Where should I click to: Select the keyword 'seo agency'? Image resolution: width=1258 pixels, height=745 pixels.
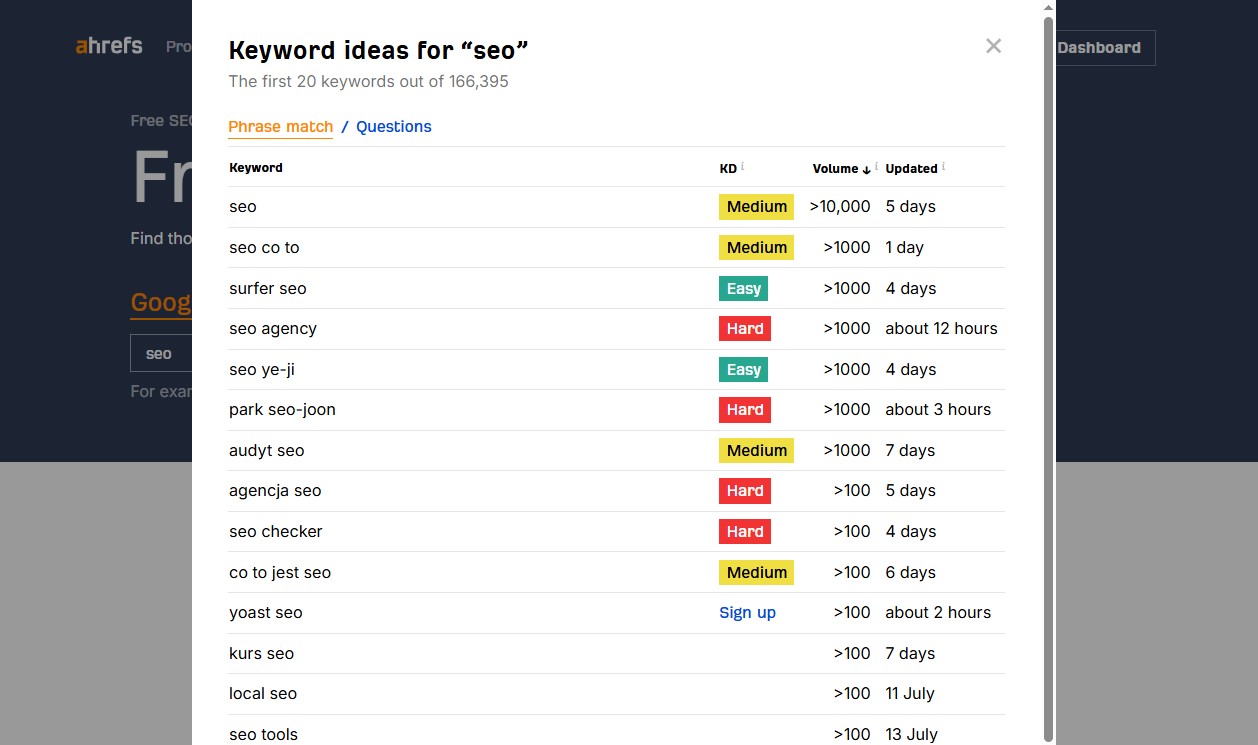click(x=273, y=329)
